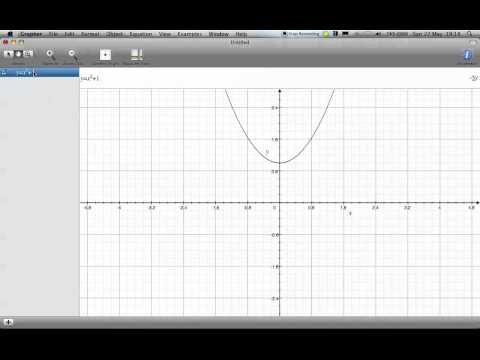Click the Show/Hide Pane toolbar icon
The height and width of the screenshot is (360, 480).
136,54
